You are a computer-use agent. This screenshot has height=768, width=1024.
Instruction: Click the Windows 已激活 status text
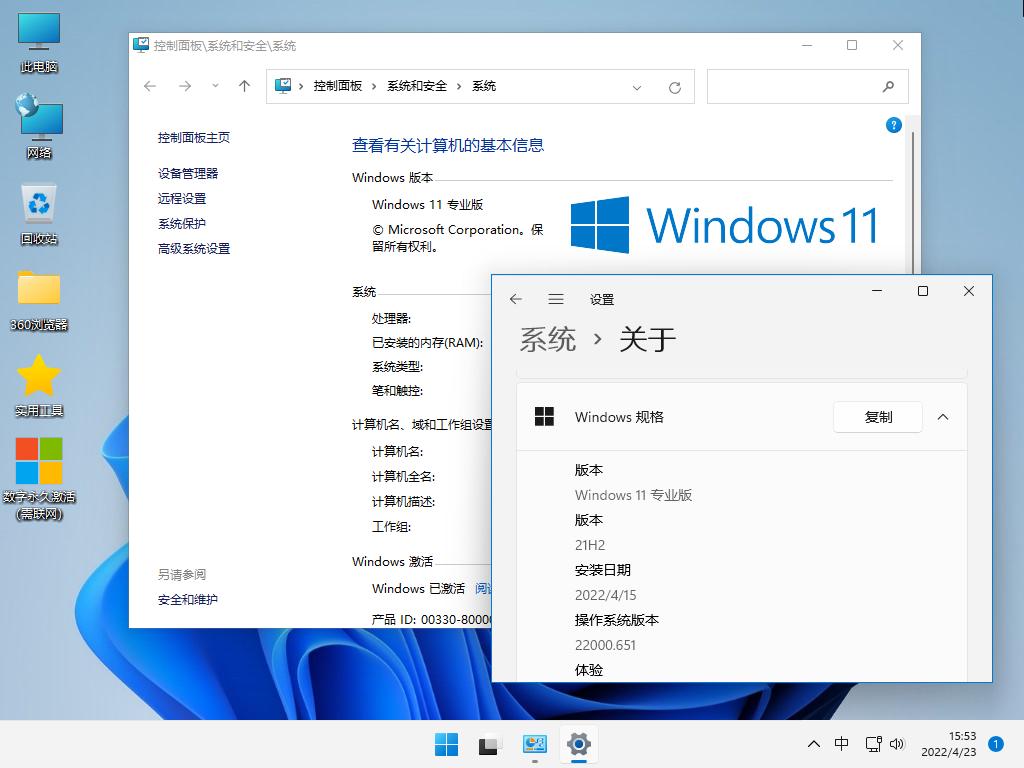(x=419, y=588)
